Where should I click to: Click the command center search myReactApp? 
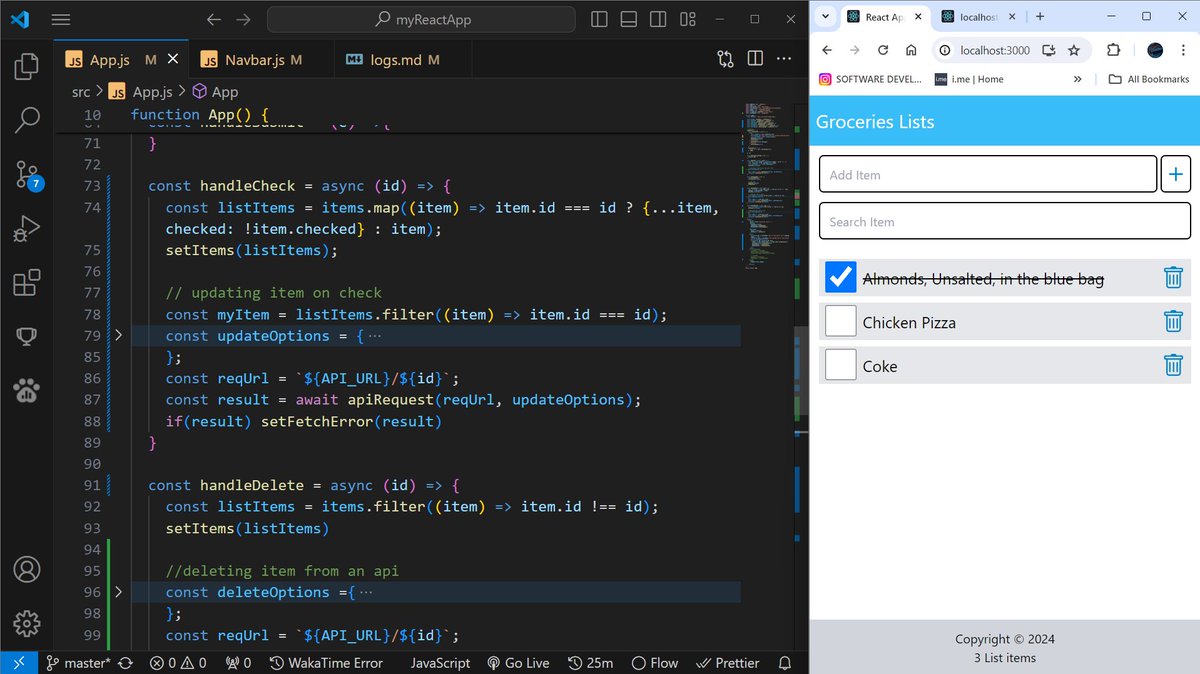421,19
